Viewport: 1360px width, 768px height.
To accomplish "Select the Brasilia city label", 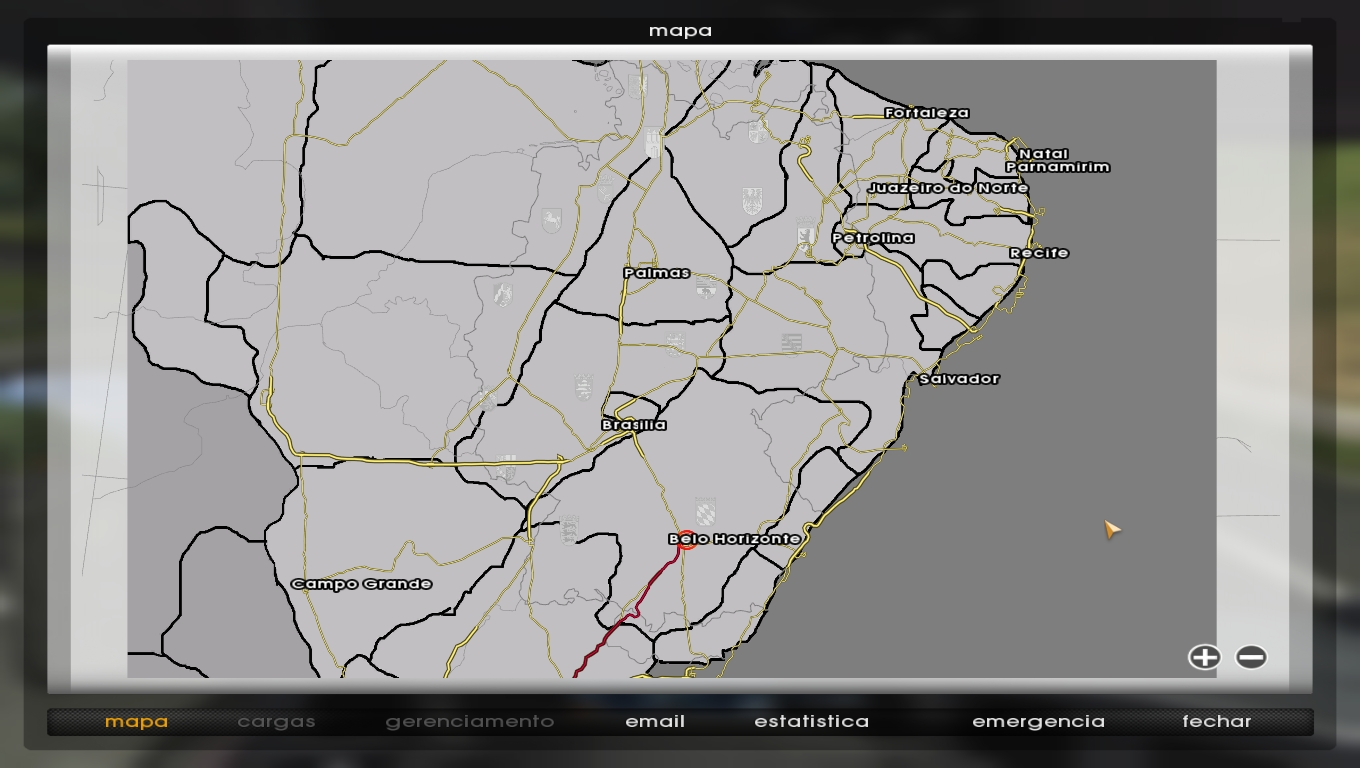I will (x=634, y=425).
